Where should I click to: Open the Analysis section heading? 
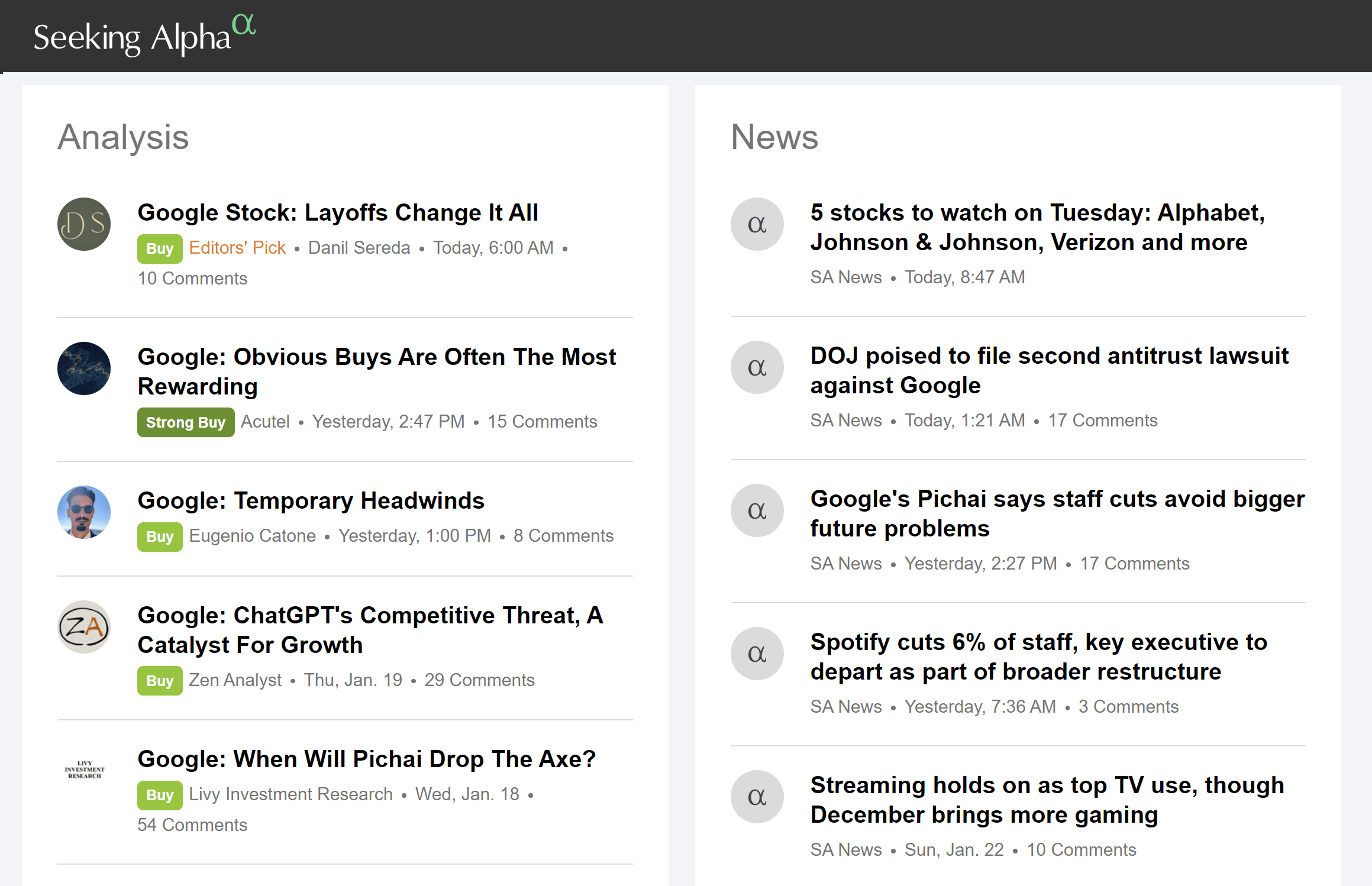(x=123, y=137)
